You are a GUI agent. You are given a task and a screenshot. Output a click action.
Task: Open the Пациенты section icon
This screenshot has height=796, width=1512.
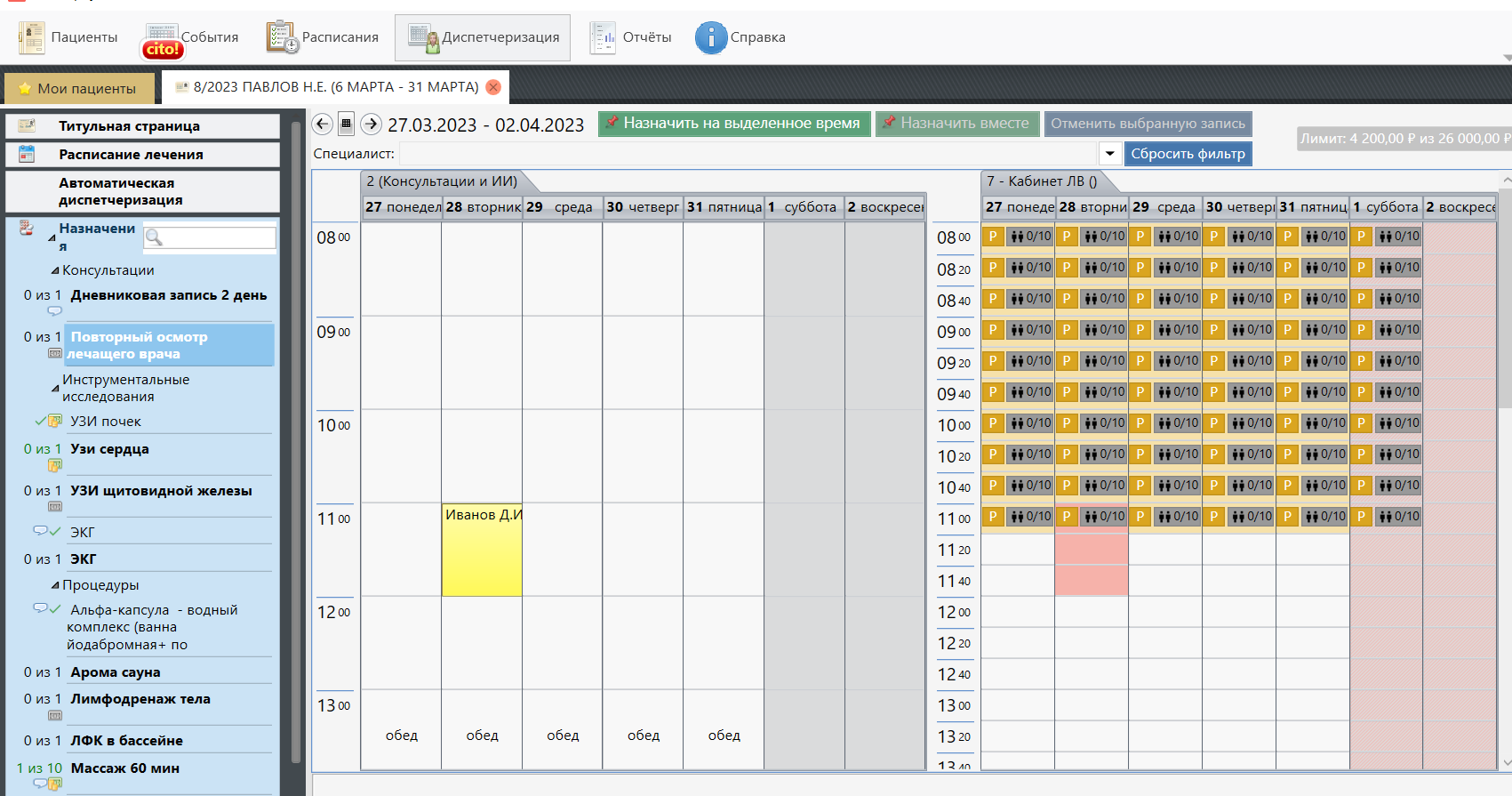click(32, 37)
